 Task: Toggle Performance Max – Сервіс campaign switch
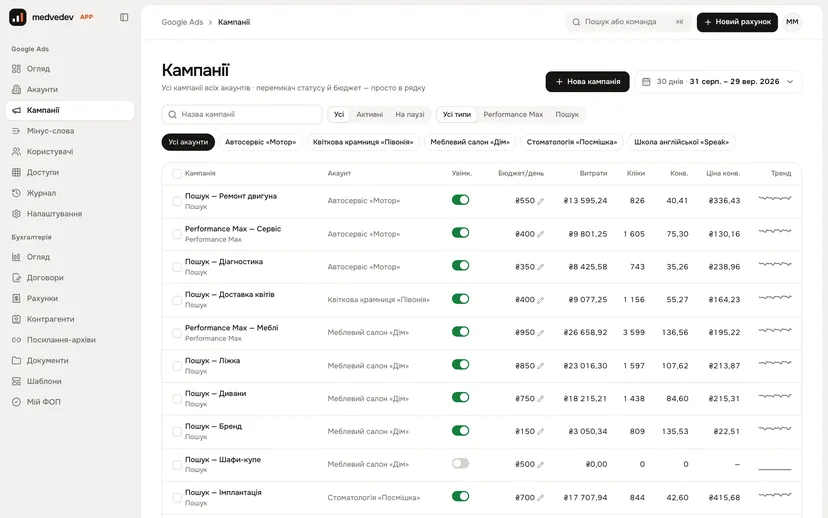[x=460, y=233]
